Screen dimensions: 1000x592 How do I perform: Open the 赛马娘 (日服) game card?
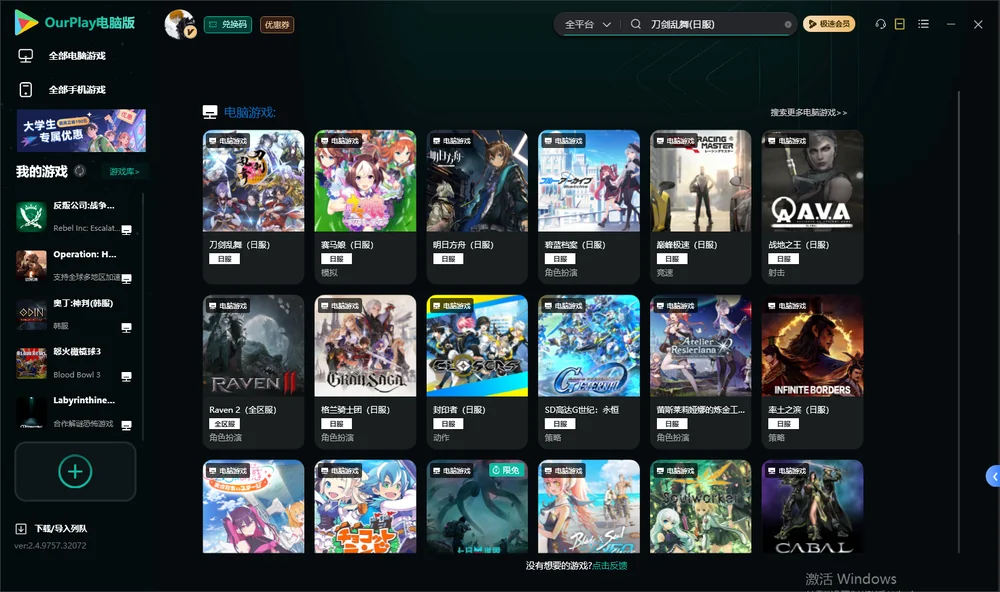click(365, 207)
